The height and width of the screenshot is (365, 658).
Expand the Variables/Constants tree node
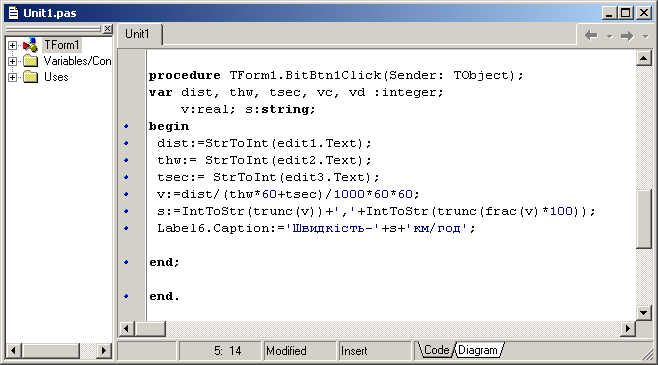(x=13, y=61)
